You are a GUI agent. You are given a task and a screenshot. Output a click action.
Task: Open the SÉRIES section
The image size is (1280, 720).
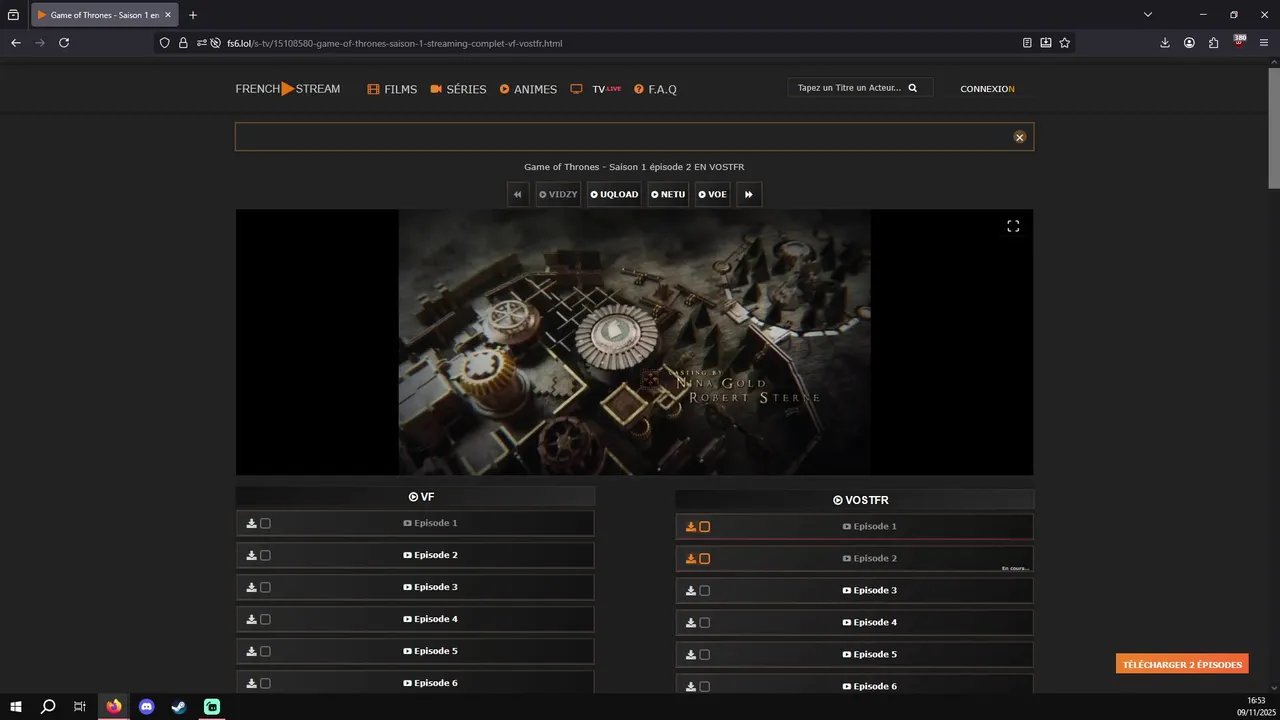click(458, 89)
